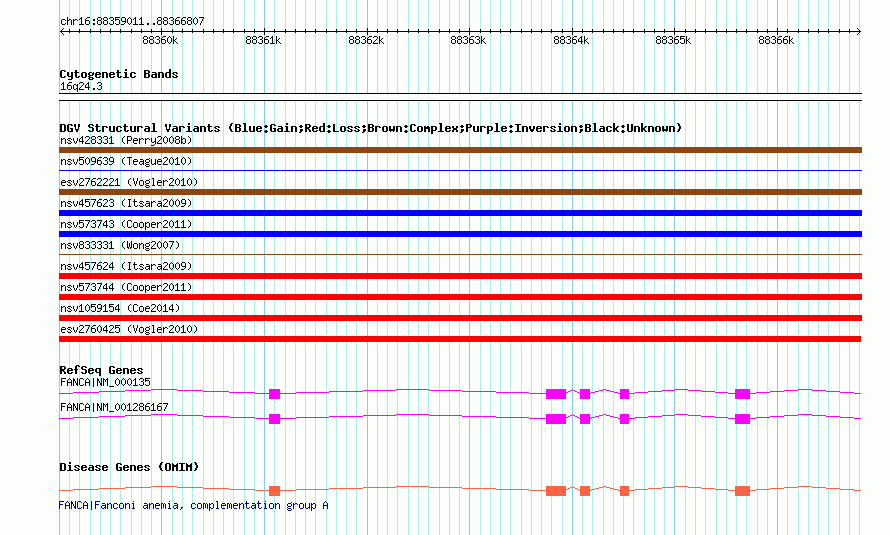Select the esv2760425 (Vogler2010) red loss bar

[x=460, y=339]
